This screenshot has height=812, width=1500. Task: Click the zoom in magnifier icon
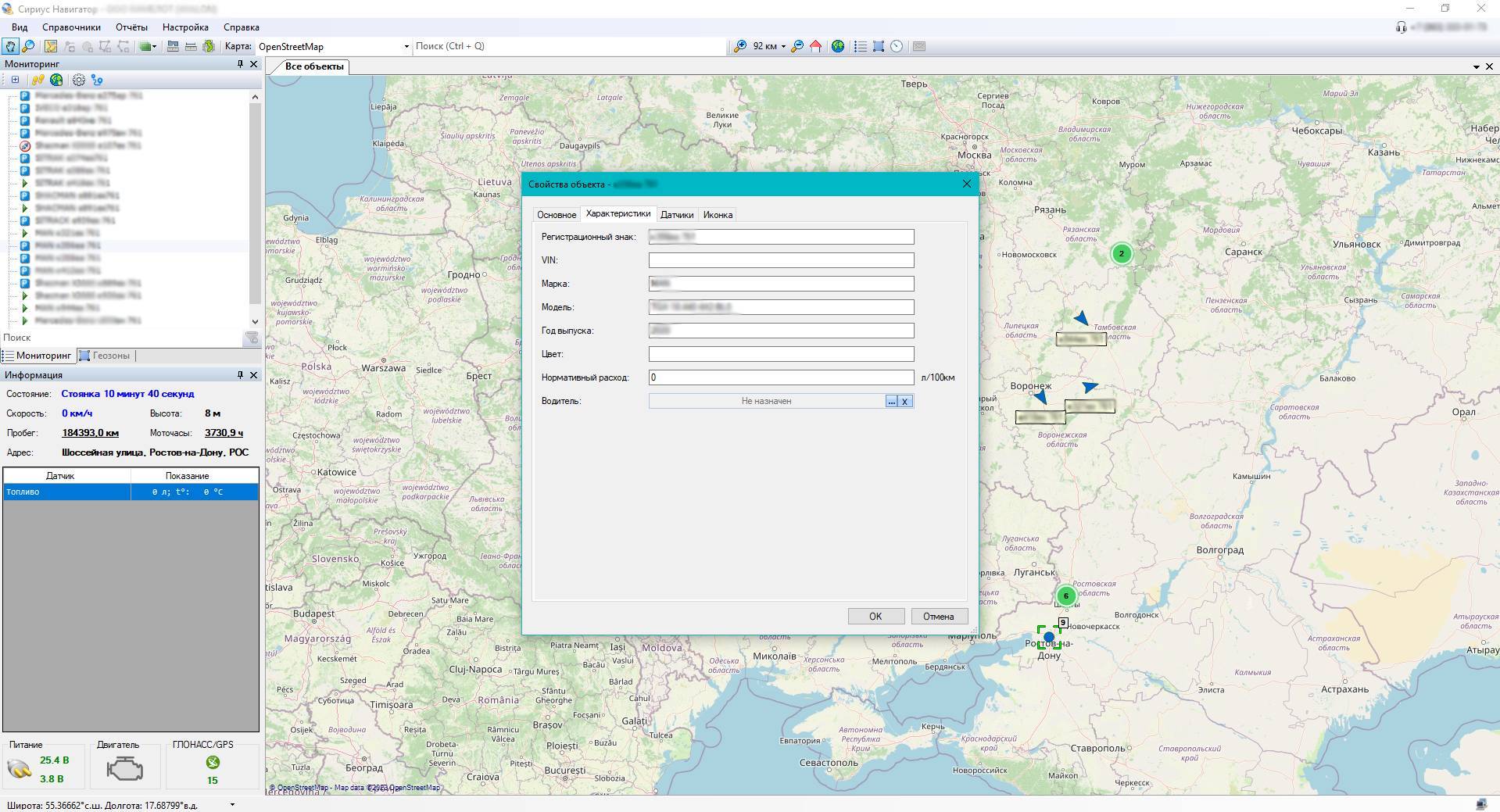(x=739, y=46)
